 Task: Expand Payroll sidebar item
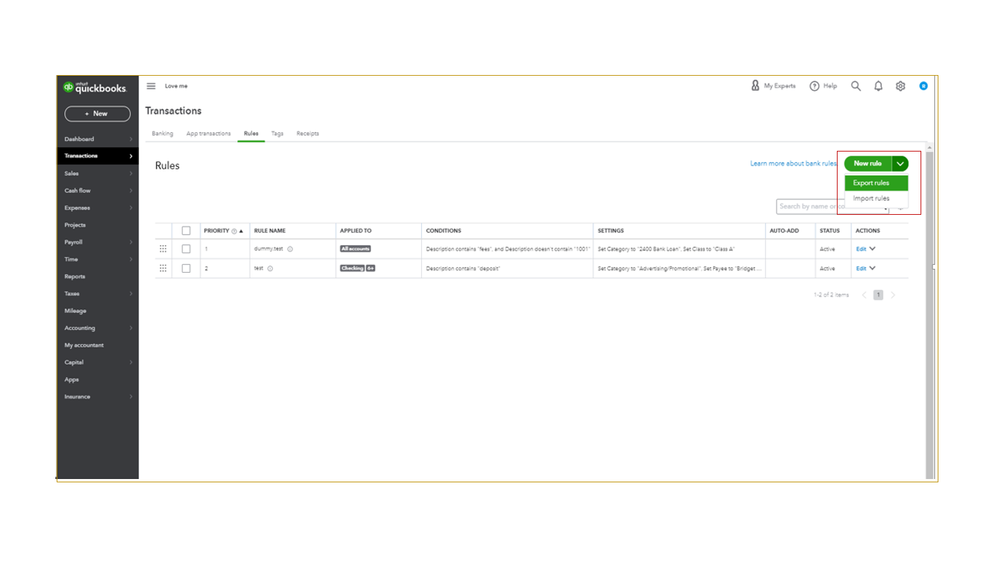97,242
